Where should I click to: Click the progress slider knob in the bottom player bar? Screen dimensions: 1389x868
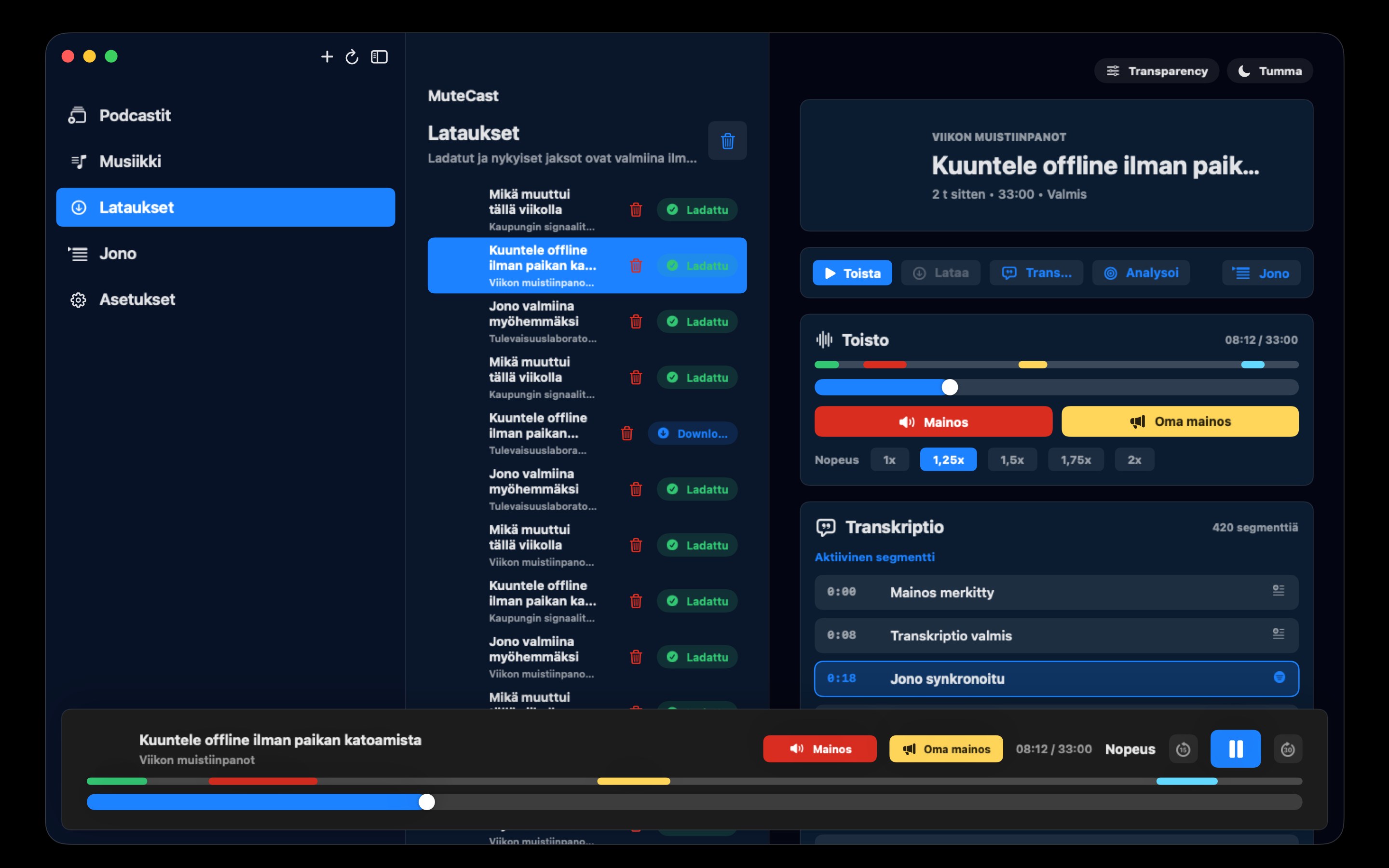pos(426,802)
